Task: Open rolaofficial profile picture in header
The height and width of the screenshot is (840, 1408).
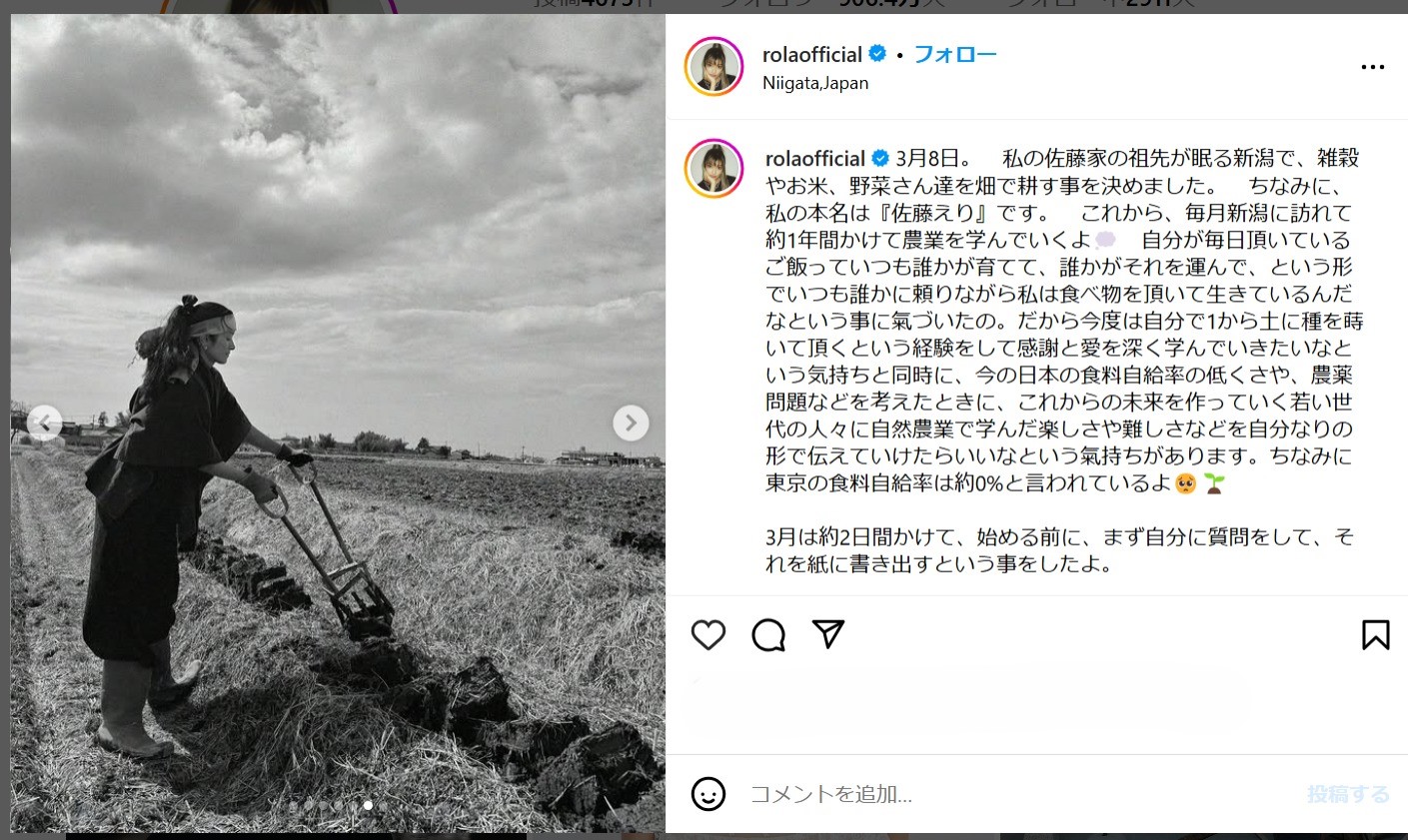Action: pyautogui.click(x=713, y=67)
